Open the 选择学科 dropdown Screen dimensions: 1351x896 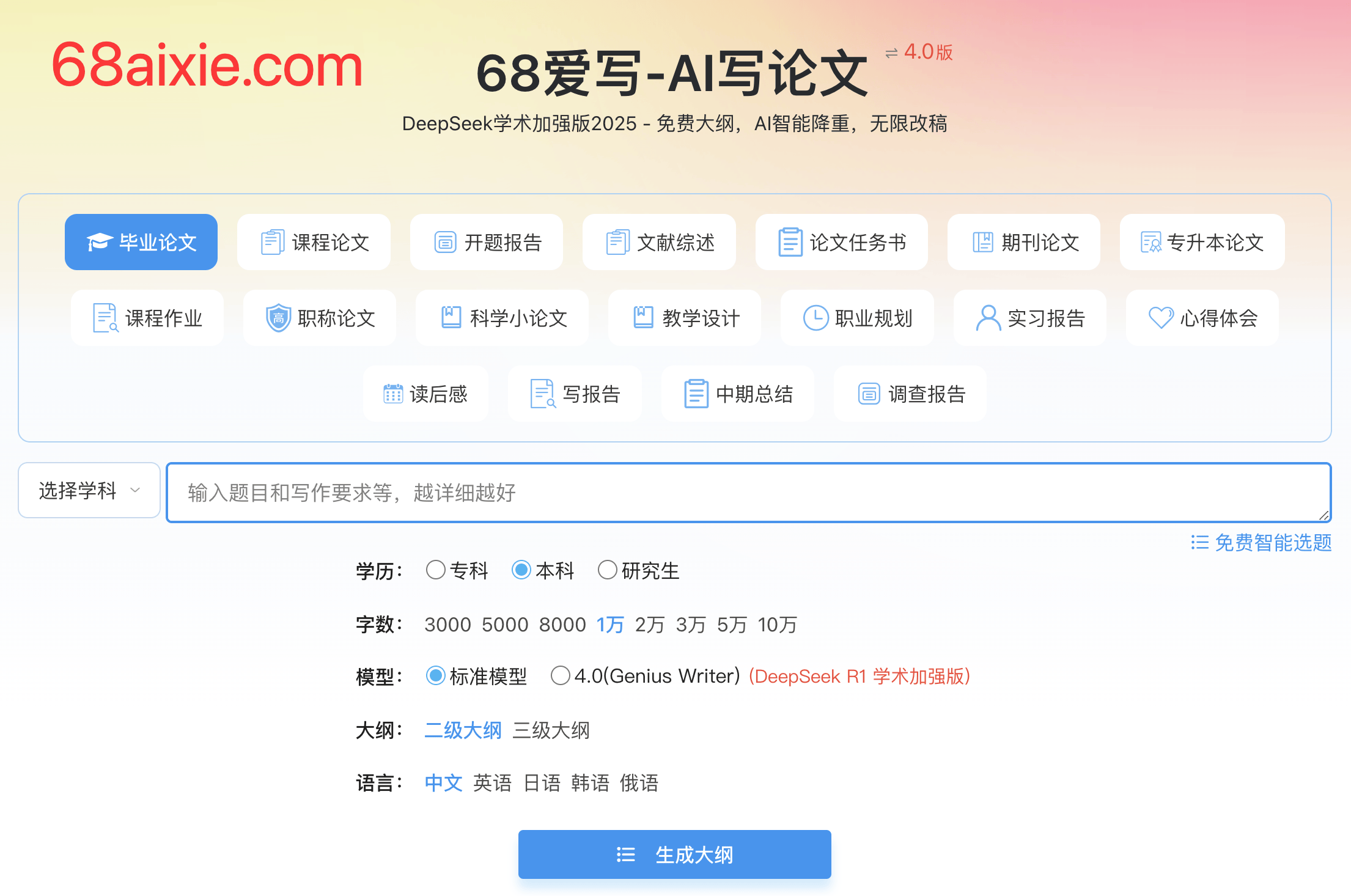pyautogui.click(x=89, y=491)
